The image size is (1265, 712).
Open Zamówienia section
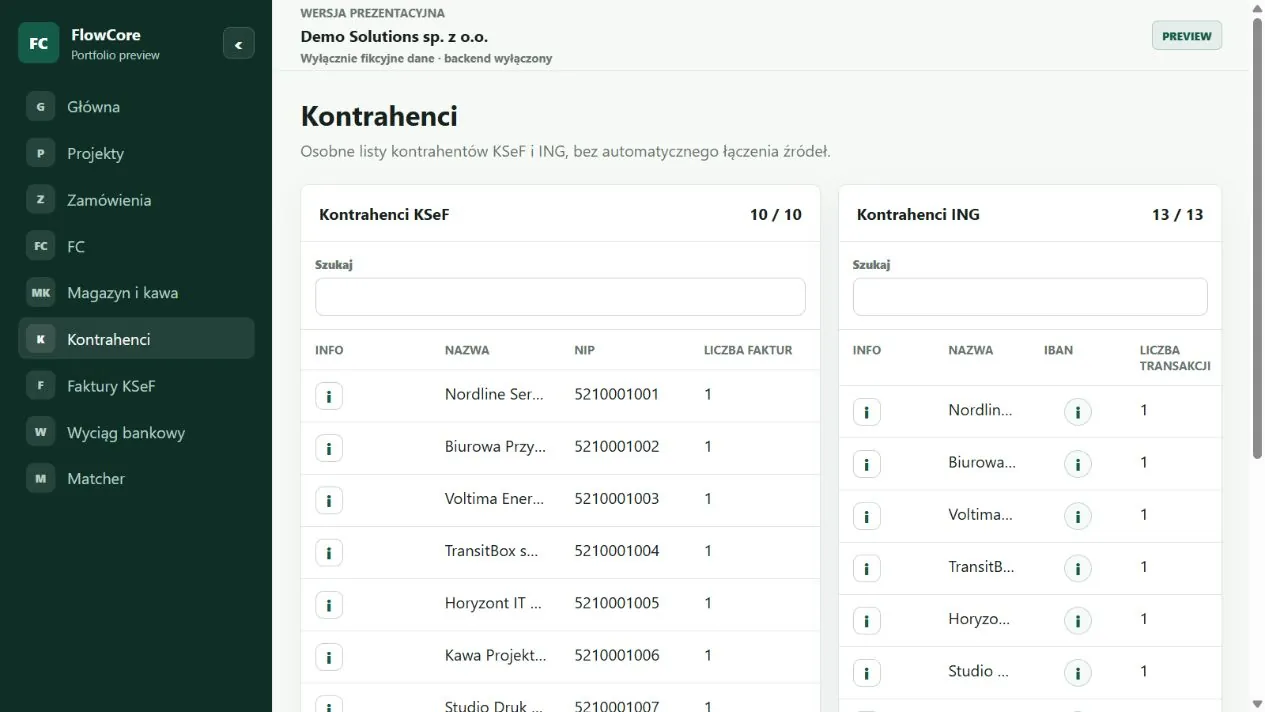(x=136, y=200)
